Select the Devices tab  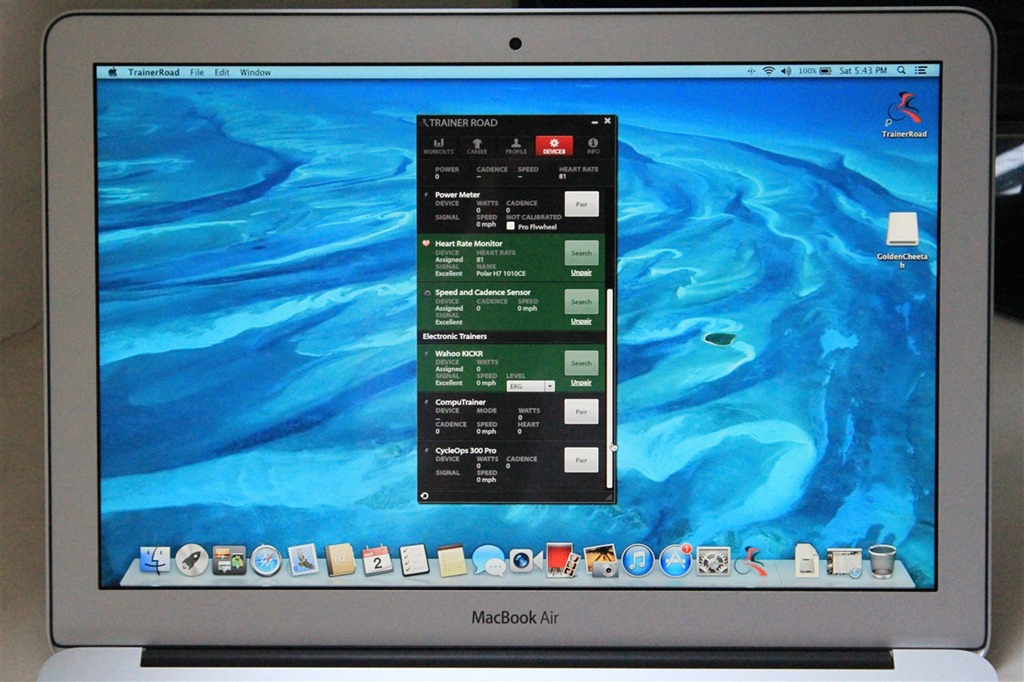[554, 146]
